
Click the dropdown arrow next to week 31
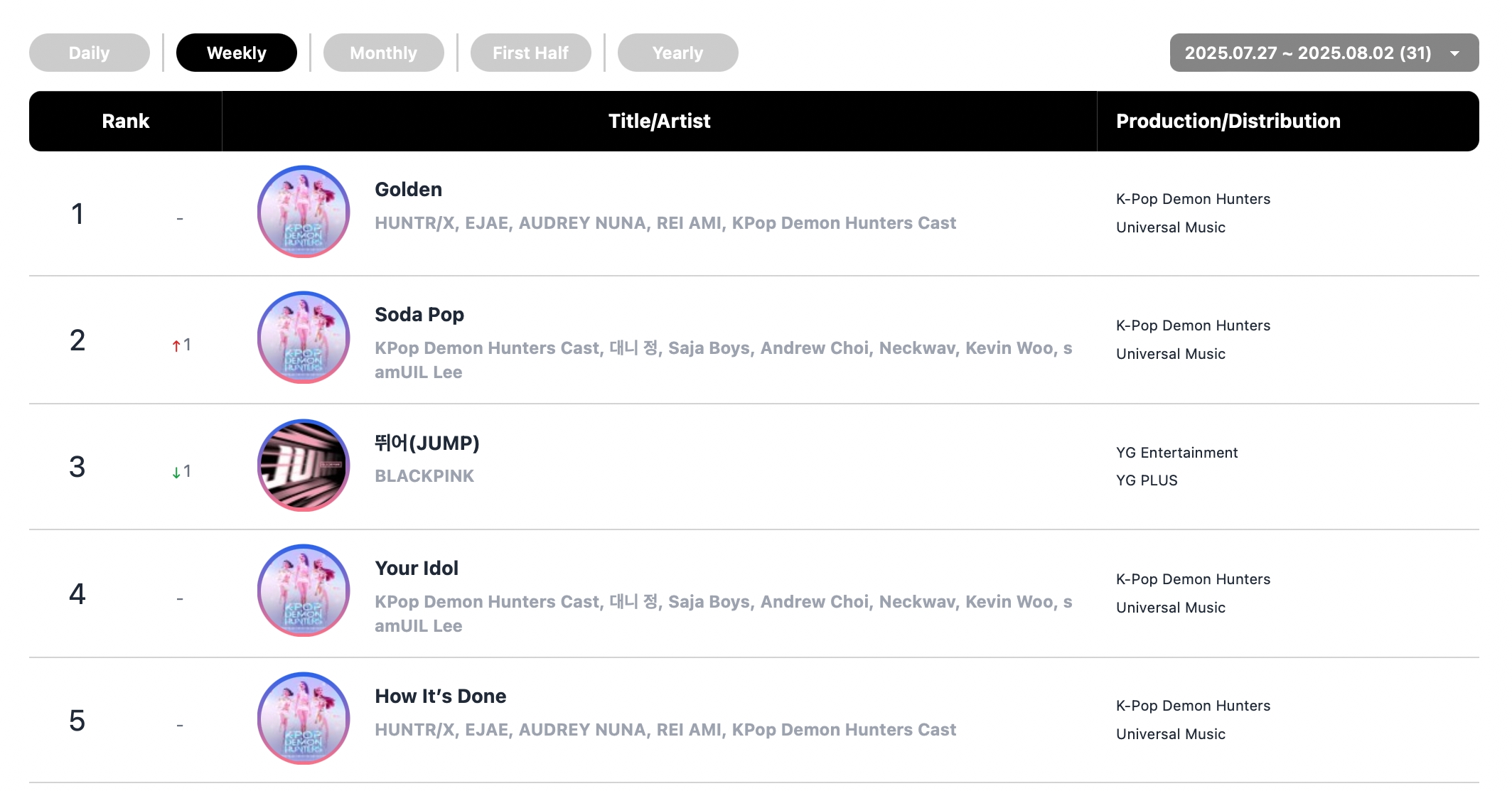[x=1454, y=53]
